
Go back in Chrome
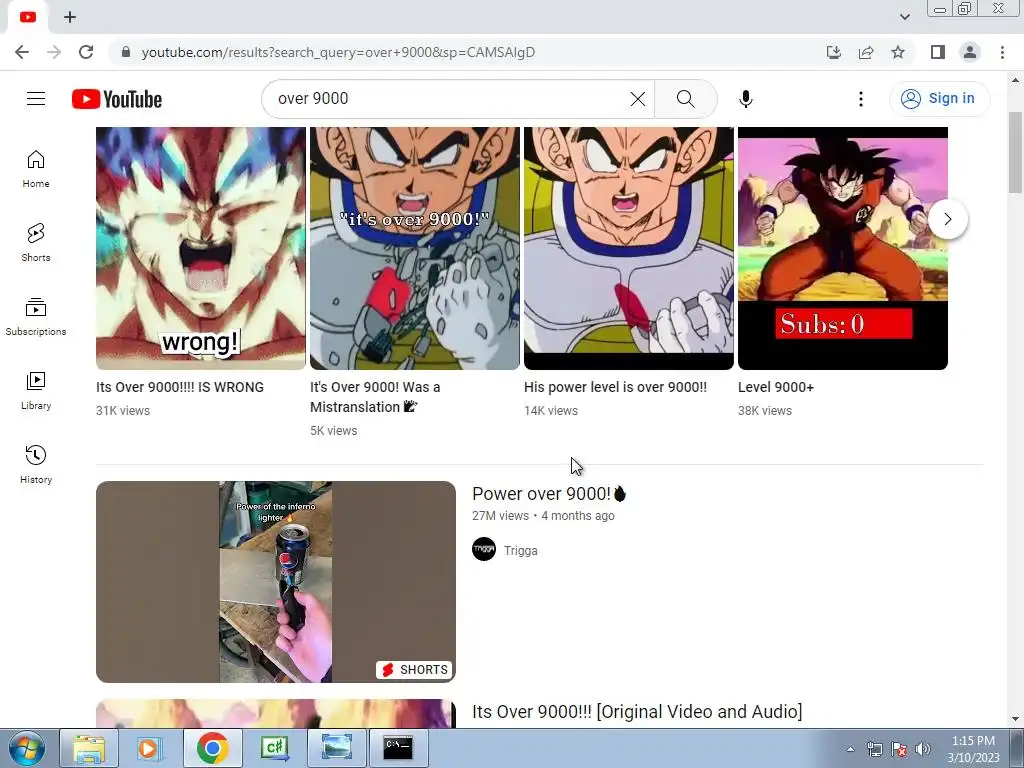coord(22,52)
